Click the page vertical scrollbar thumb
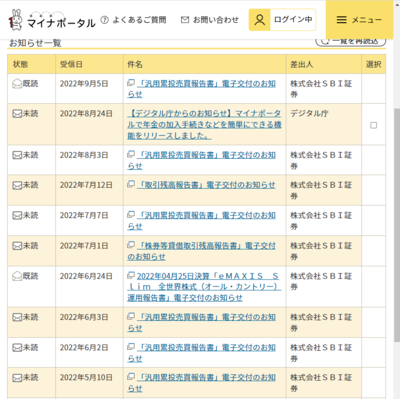The width and height of the screenshot is (400, 399). pos(397,225)
